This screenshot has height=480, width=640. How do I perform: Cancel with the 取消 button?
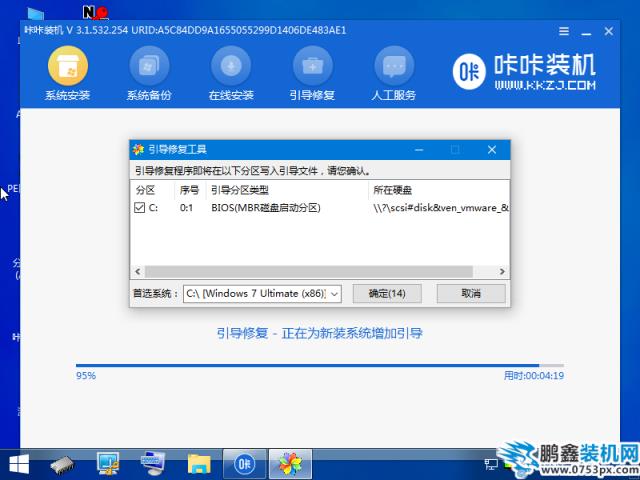[471, 293]
